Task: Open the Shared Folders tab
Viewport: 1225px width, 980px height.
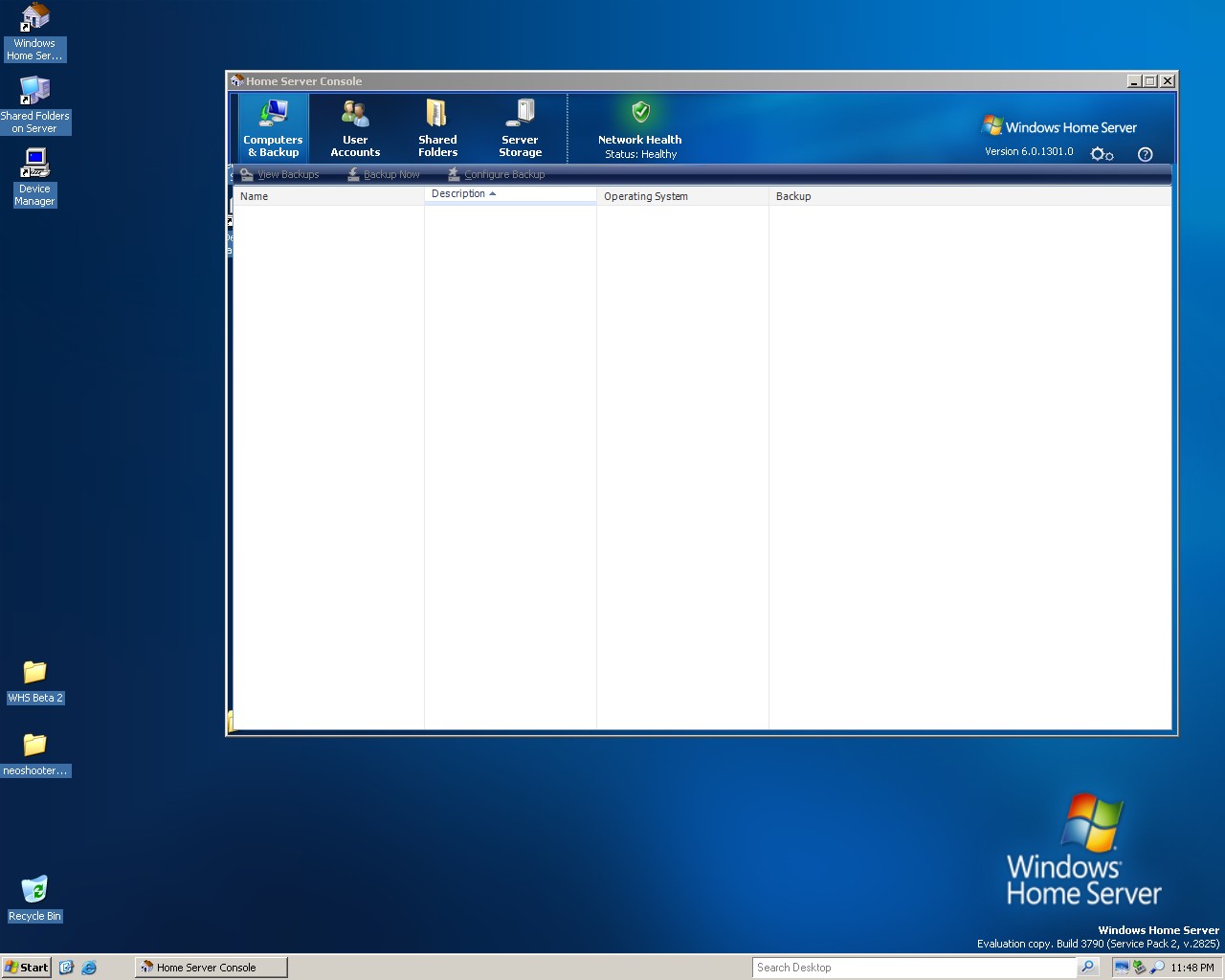Action: [437, 127]
